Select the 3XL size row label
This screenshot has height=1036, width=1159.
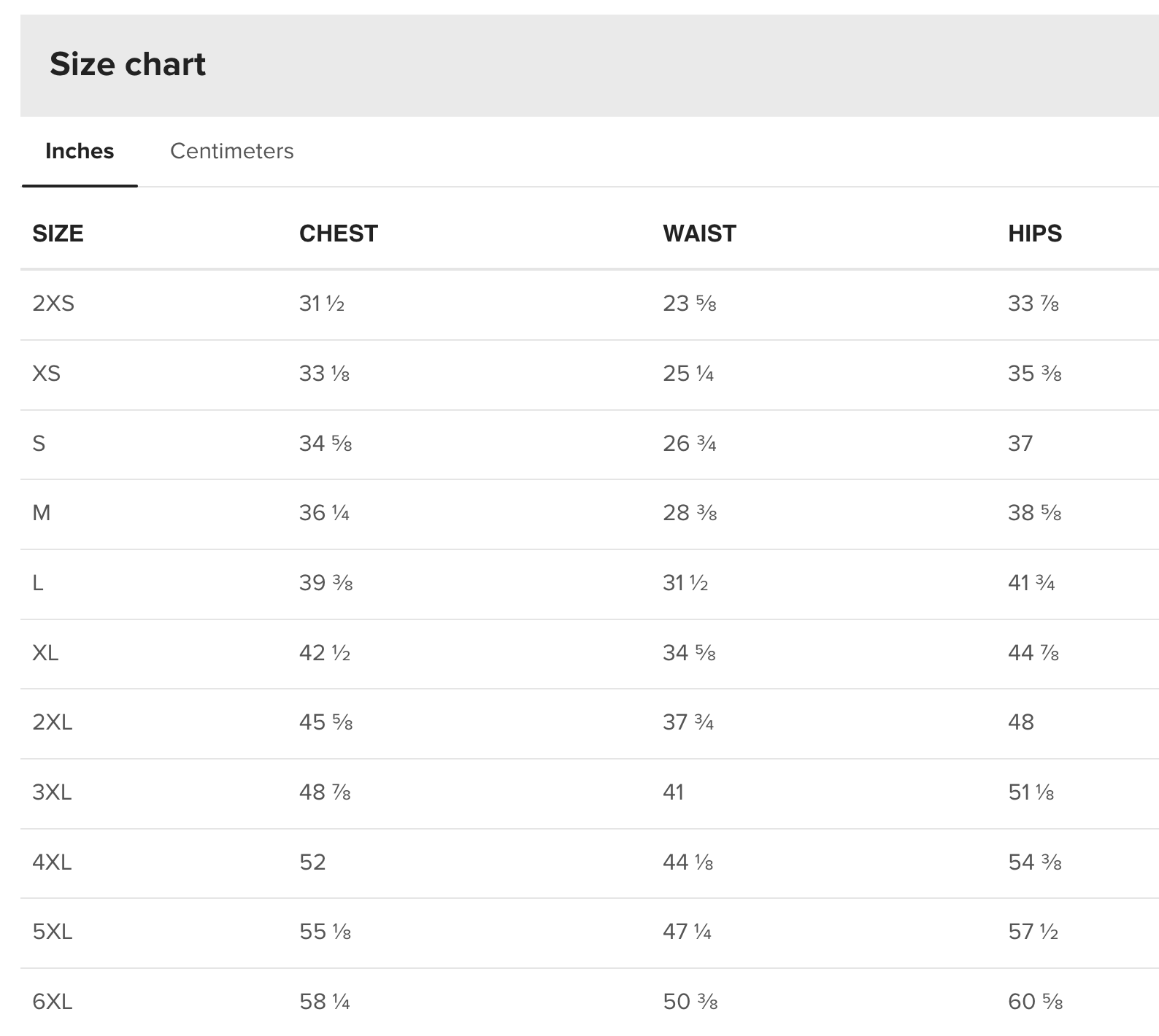pos(52,792)
